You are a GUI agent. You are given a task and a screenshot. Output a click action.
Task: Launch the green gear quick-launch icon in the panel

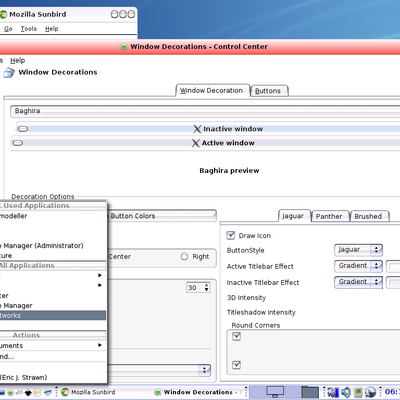(x=11, y=392)
